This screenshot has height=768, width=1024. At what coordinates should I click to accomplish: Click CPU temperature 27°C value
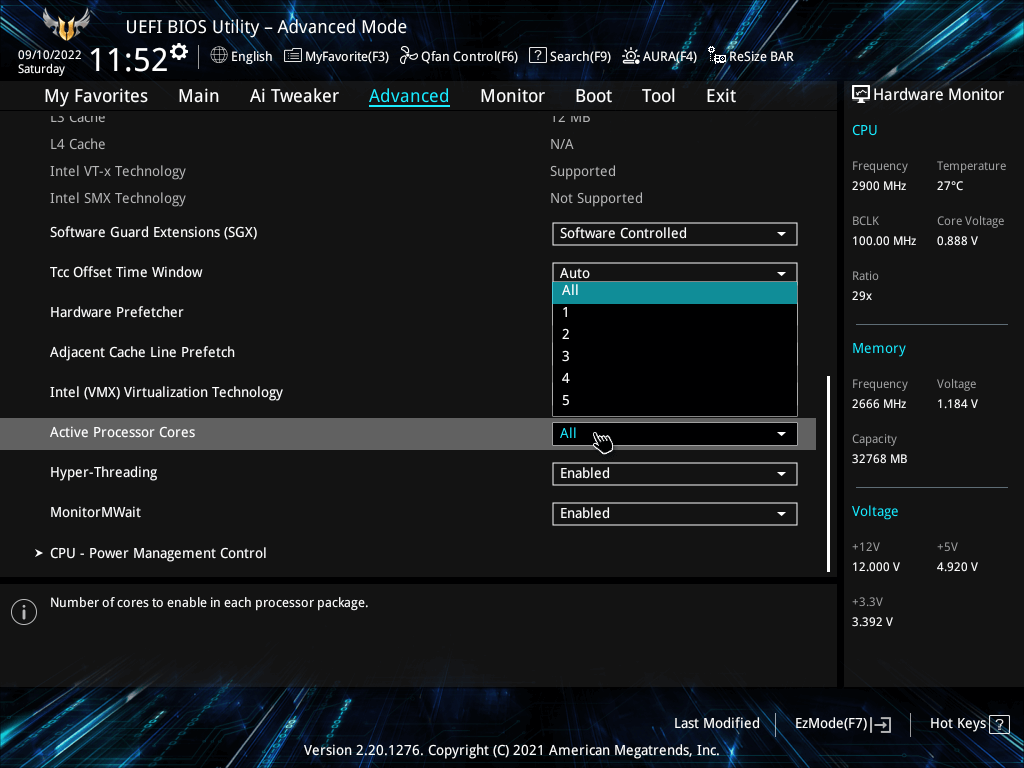pos(950,186)
